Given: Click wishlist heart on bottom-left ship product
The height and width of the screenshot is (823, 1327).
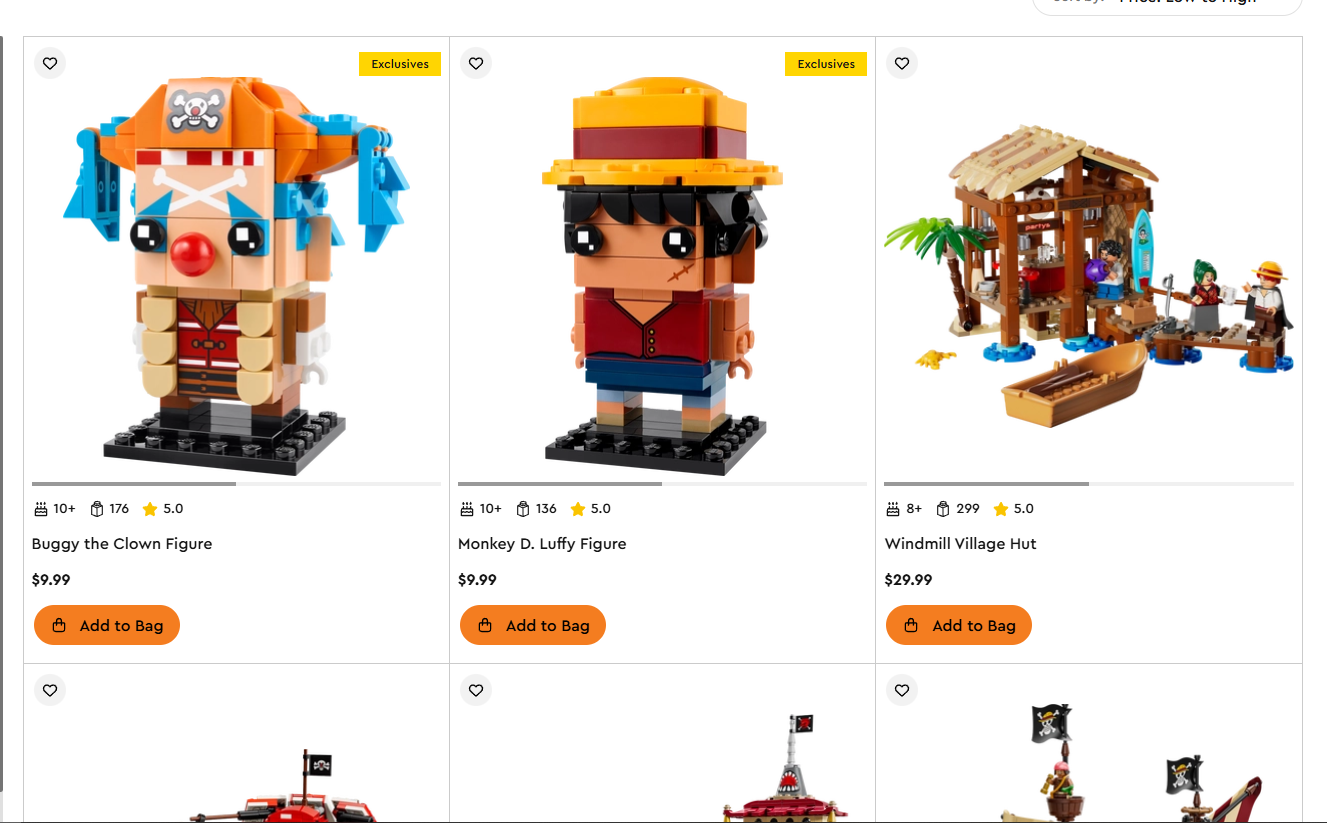Looking at the screenshot, I should point(50,690).
